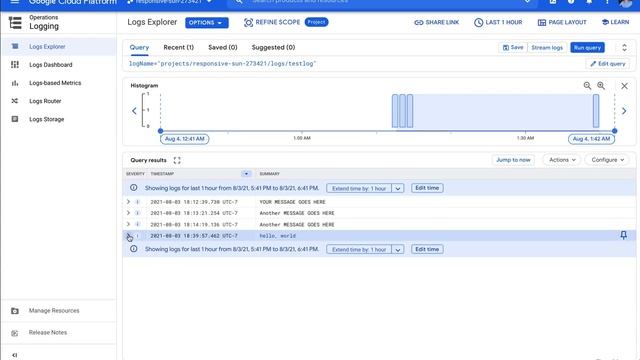Click the first histogram bar in the cluster
640x360 pixels.
[x=395, y=111]
